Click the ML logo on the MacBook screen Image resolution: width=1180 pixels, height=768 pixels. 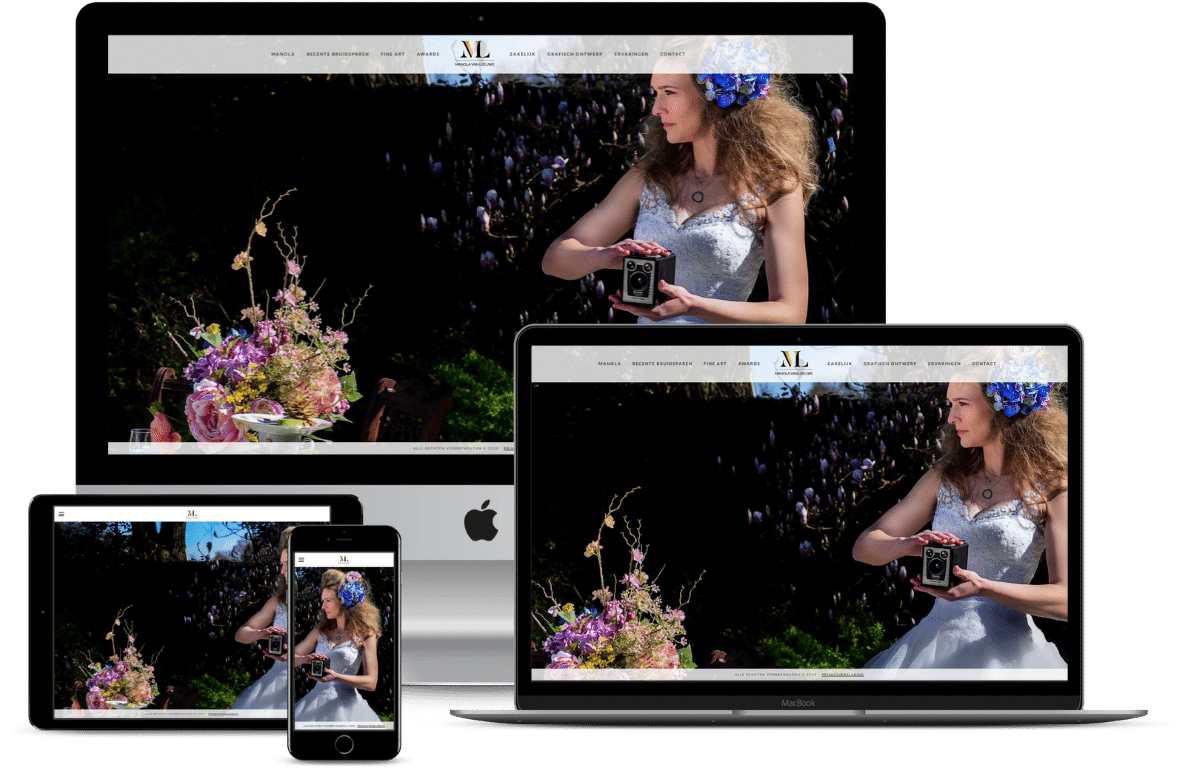[x=794, y=363]
